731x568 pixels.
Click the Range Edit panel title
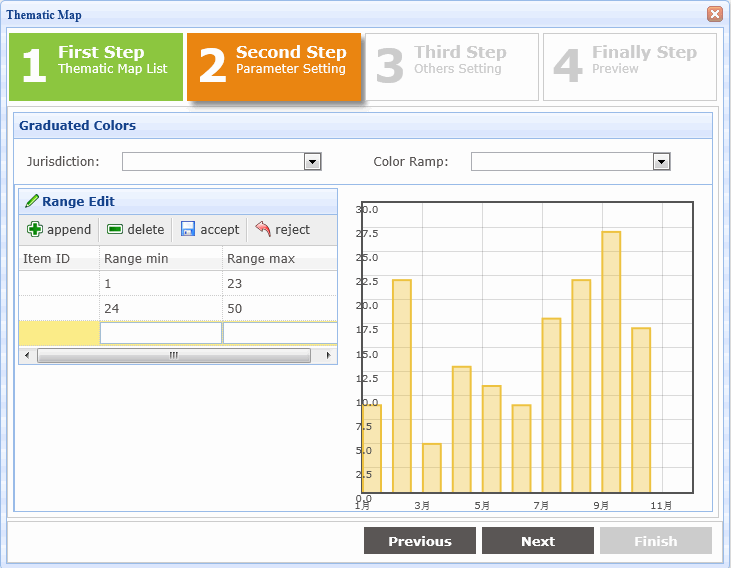(x=78, y=201)
